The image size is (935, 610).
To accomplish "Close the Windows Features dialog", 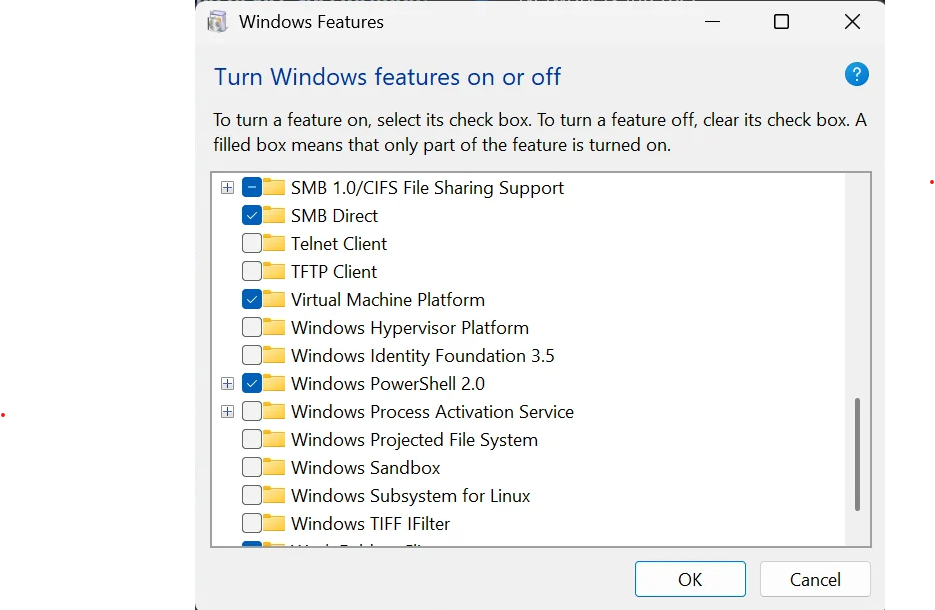I will tap(852, 22).
